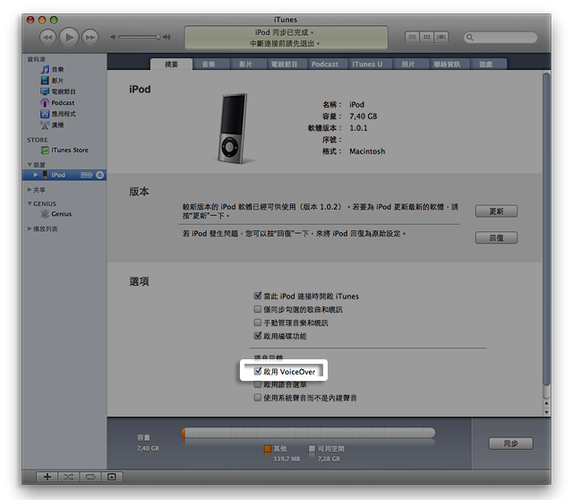Switch to the 電視節目 tab
The height and width of the screenshot is (500, 573).
285,64
